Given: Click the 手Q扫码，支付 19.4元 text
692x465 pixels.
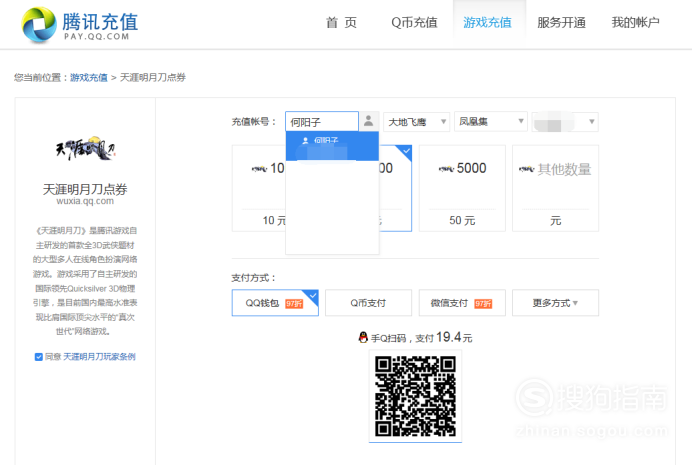Looking at the screenshot, I should point(421,338).
